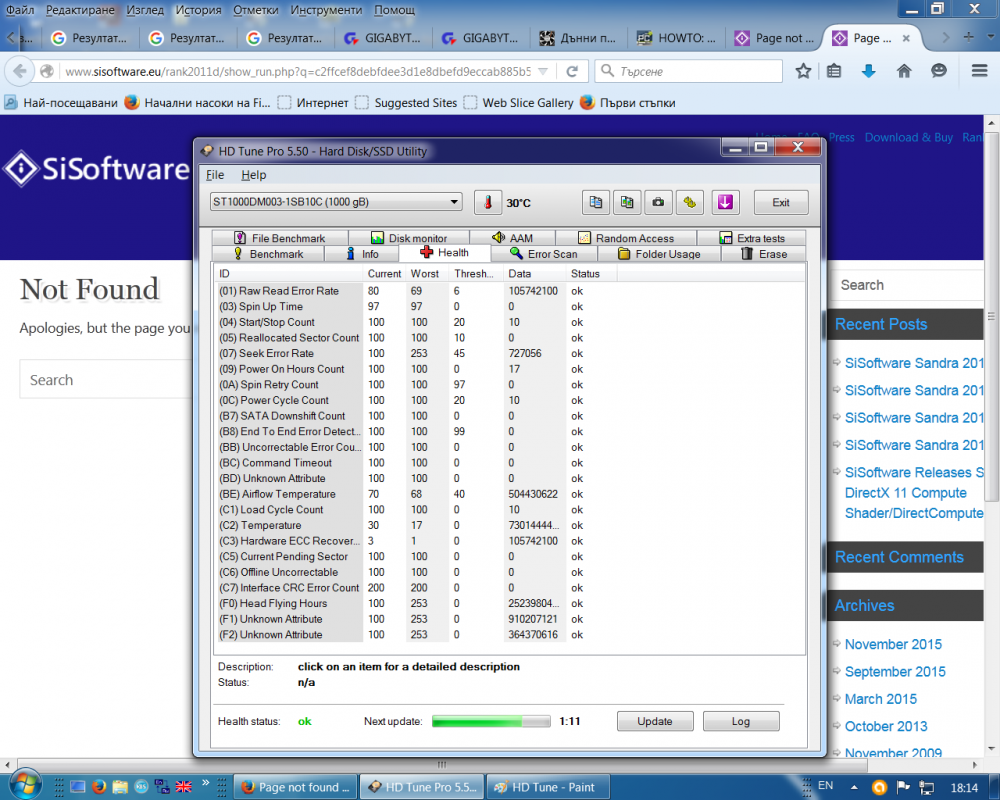
Task: Click the UK flag icon in the taskbar
Action: tap(184, 787)
